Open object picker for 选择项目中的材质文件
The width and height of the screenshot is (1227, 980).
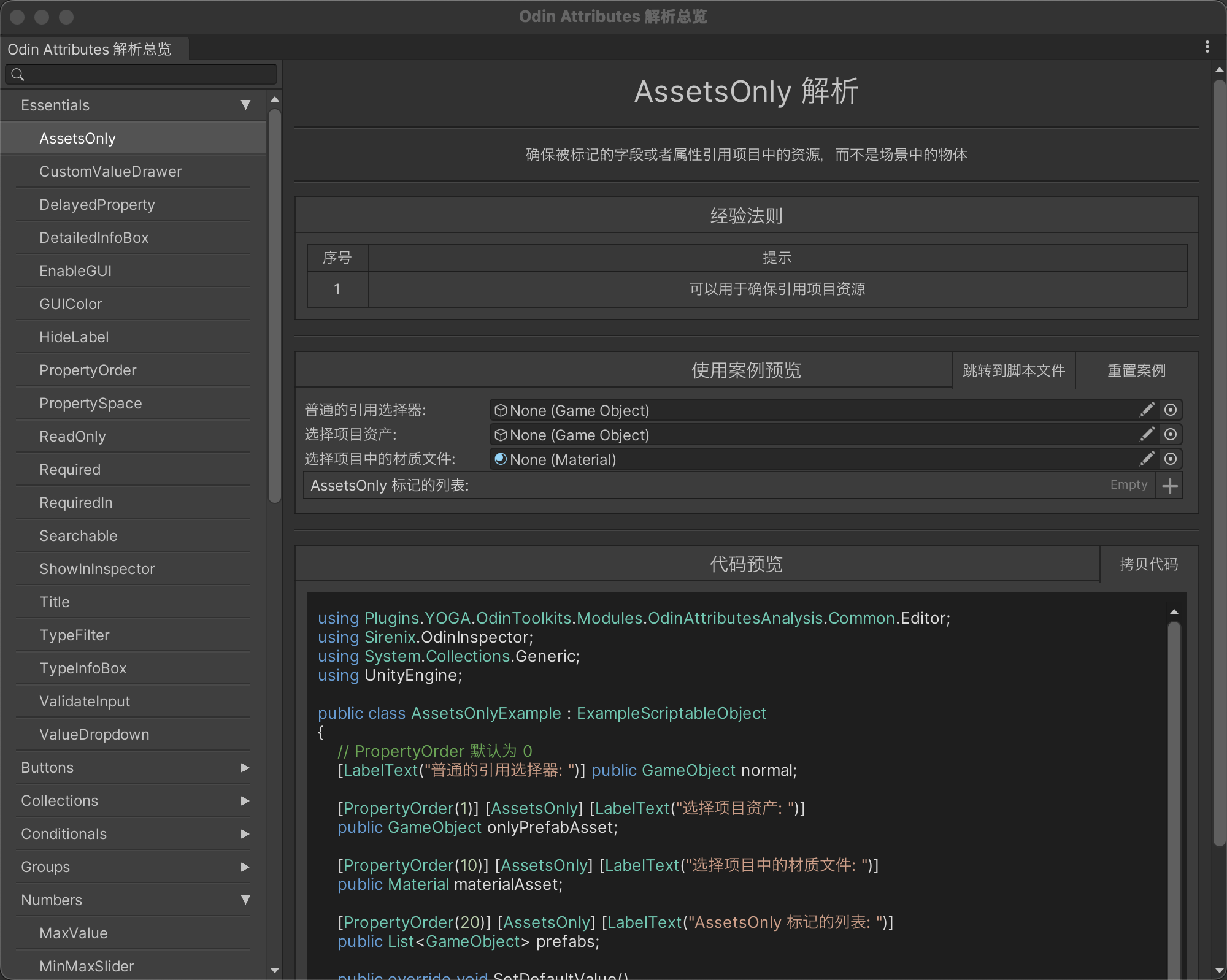1171,459
